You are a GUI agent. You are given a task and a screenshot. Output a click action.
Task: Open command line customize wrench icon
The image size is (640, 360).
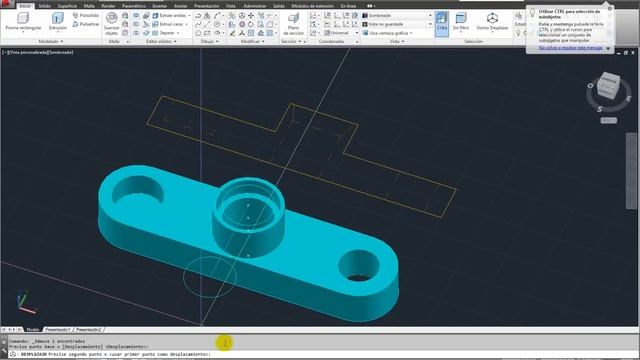4,350
